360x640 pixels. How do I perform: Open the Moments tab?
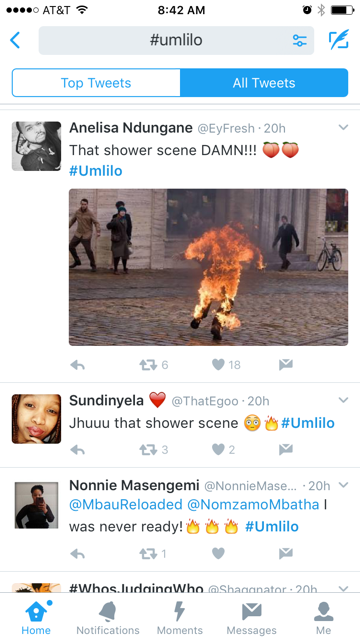pyautogui.click(x=180, y=617)
